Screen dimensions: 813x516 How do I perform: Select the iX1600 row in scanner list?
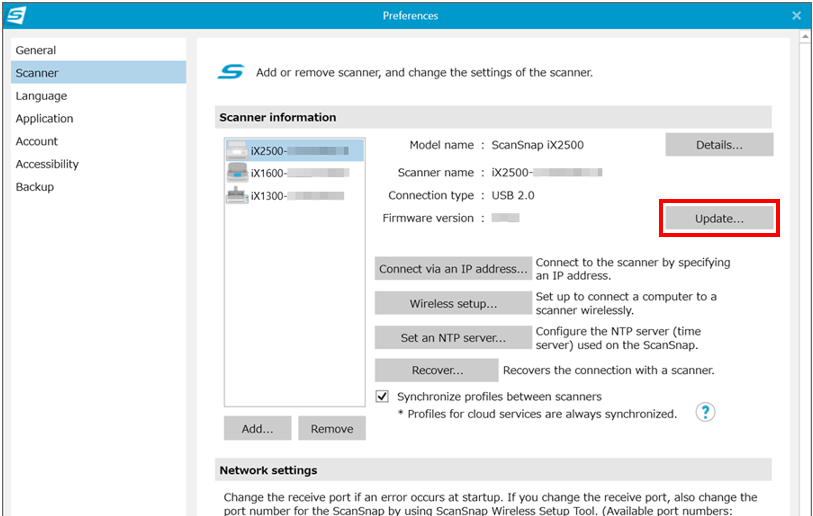coord(295,173)
